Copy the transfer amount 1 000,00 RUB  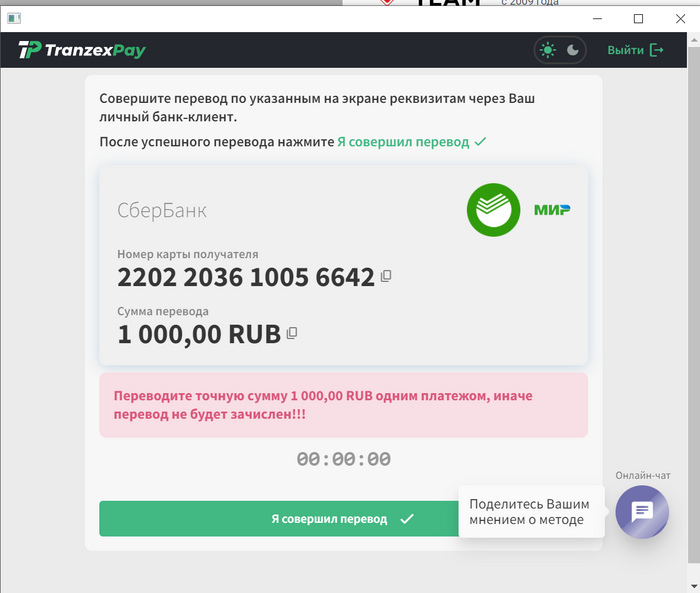coord(292,333)
